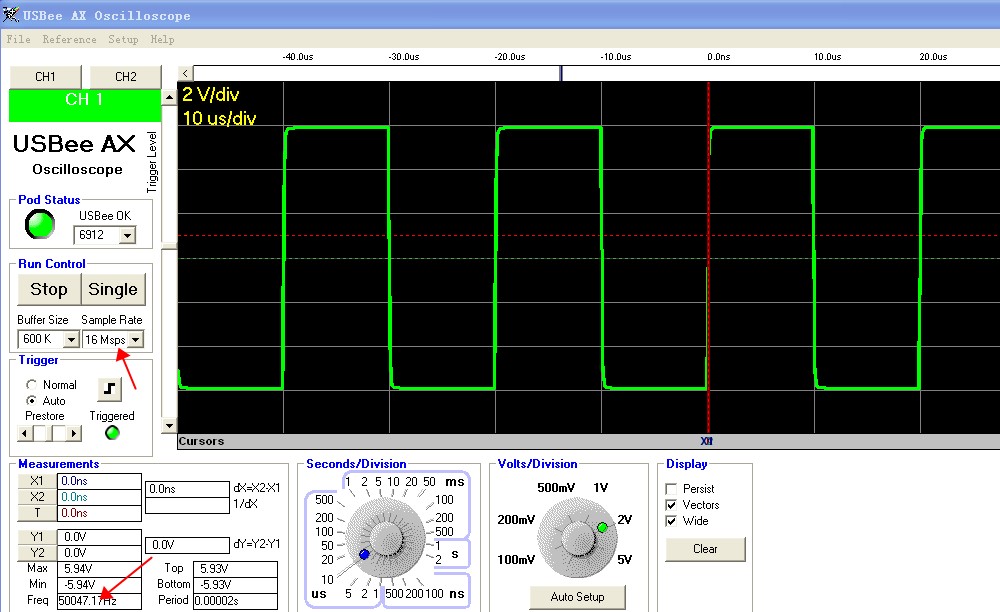
Task: Click the X1 cursor measurement button
Action: click(37, 481)
